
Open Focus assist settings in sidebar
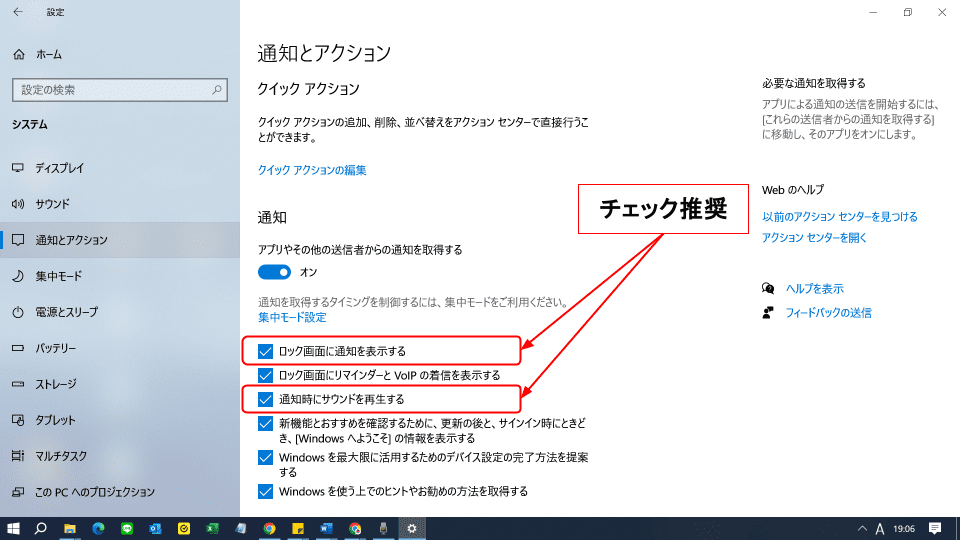pyautogui.click(x=58, y=276)
